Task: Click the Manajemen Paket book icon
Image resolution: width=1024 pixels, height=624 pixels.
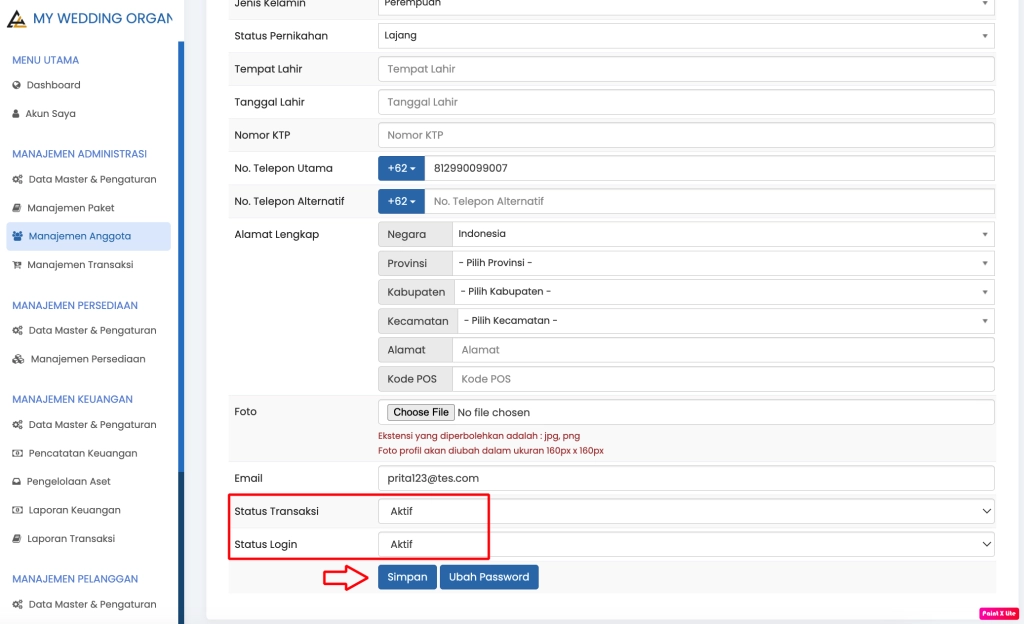Action: 17,208
